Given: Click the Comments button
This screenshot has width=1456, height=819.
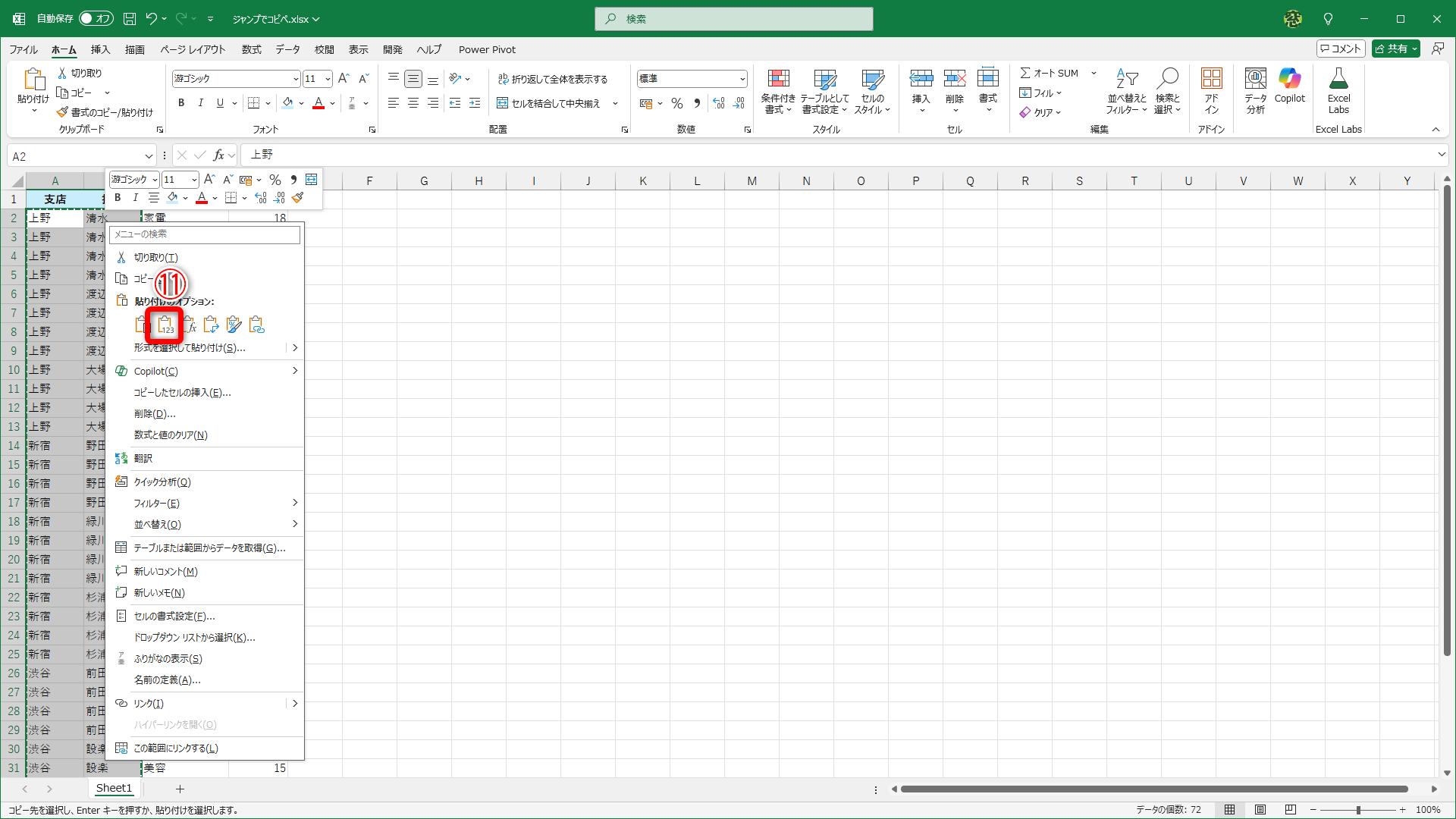Looking at the screenshot, I should 1340,49.
